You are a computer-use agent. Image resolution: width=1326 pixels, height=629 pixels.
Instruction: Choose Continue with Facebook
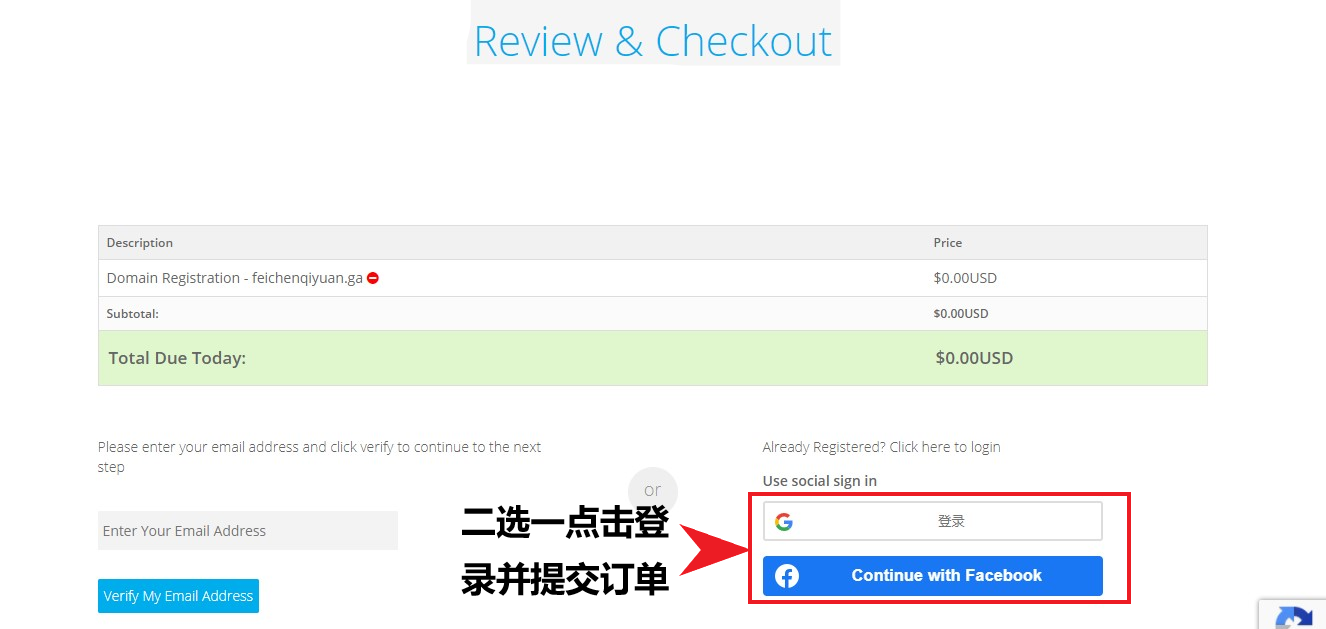pyautogui.click(x=933, y=576)
